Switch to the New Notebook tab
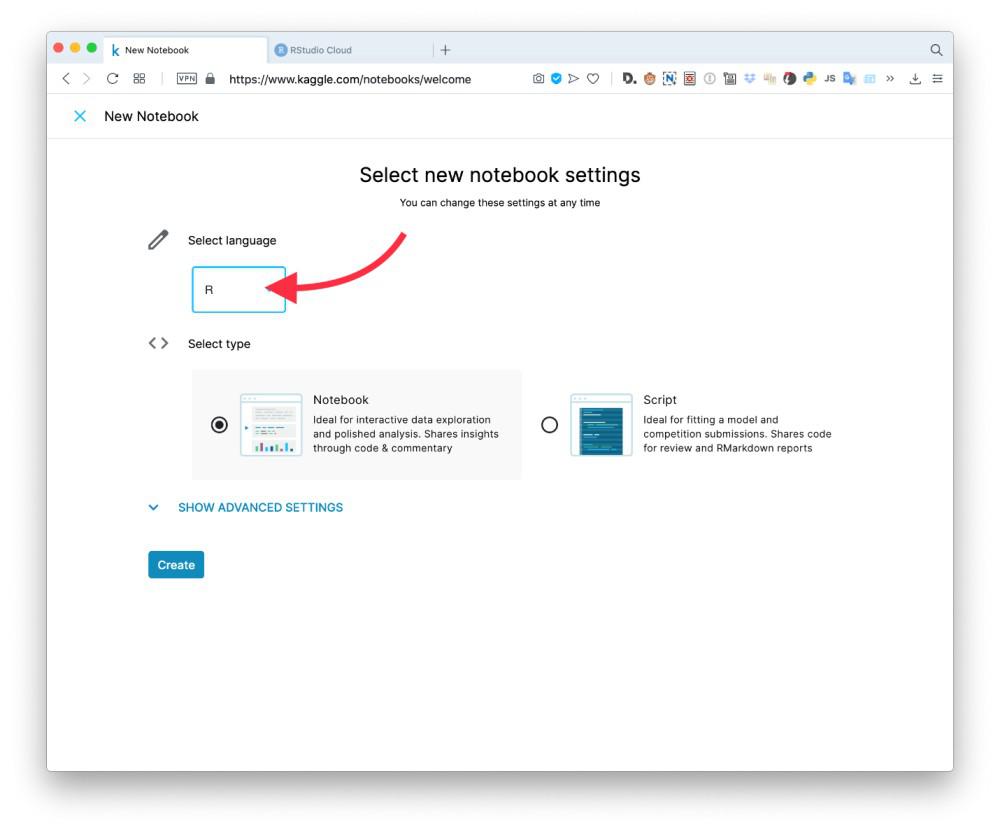This screenshot has height=833, width=1000. click(x=185, y=50)
